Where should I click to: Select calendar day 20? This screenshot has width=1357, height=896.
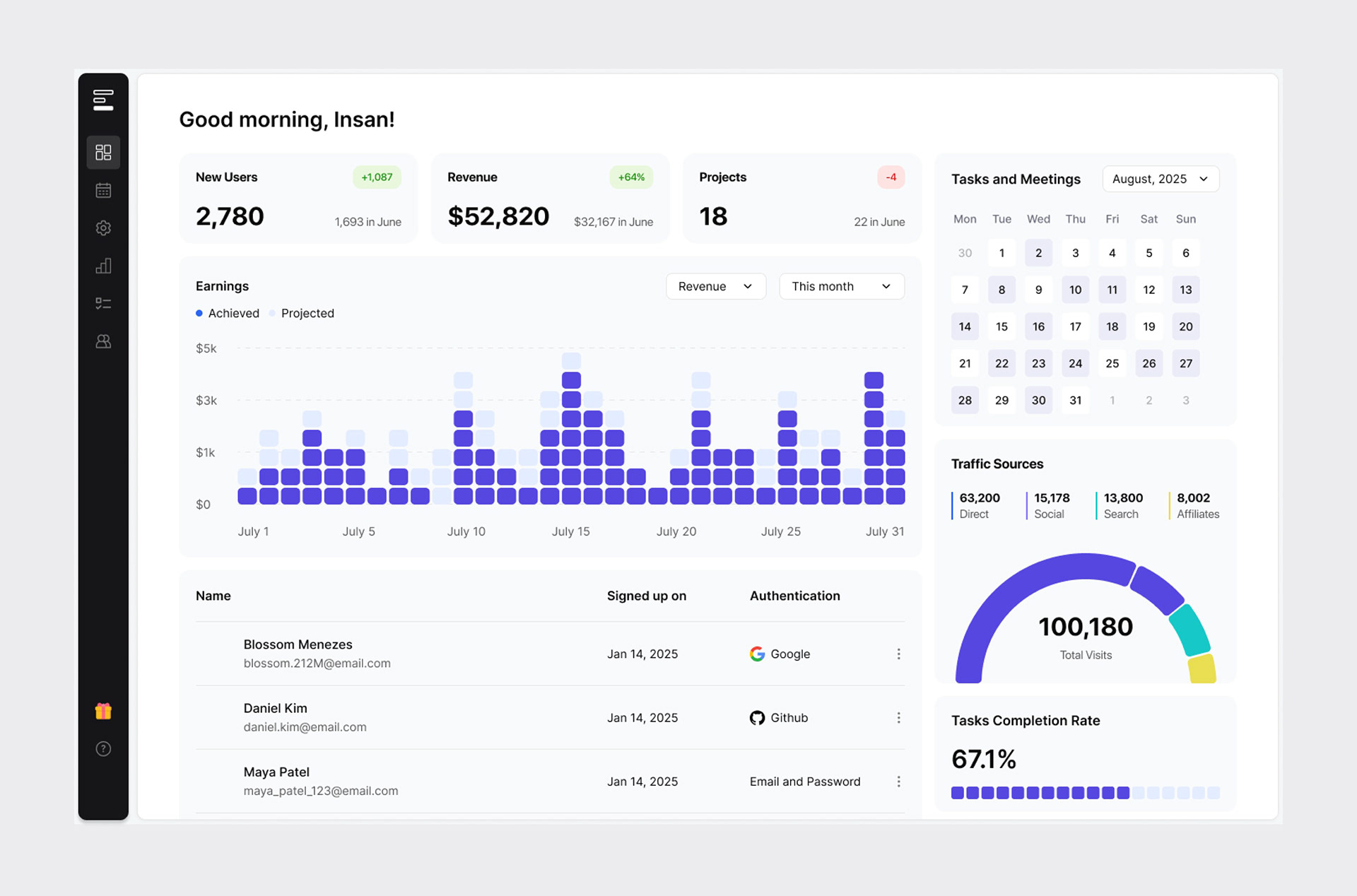[1185, 326]
